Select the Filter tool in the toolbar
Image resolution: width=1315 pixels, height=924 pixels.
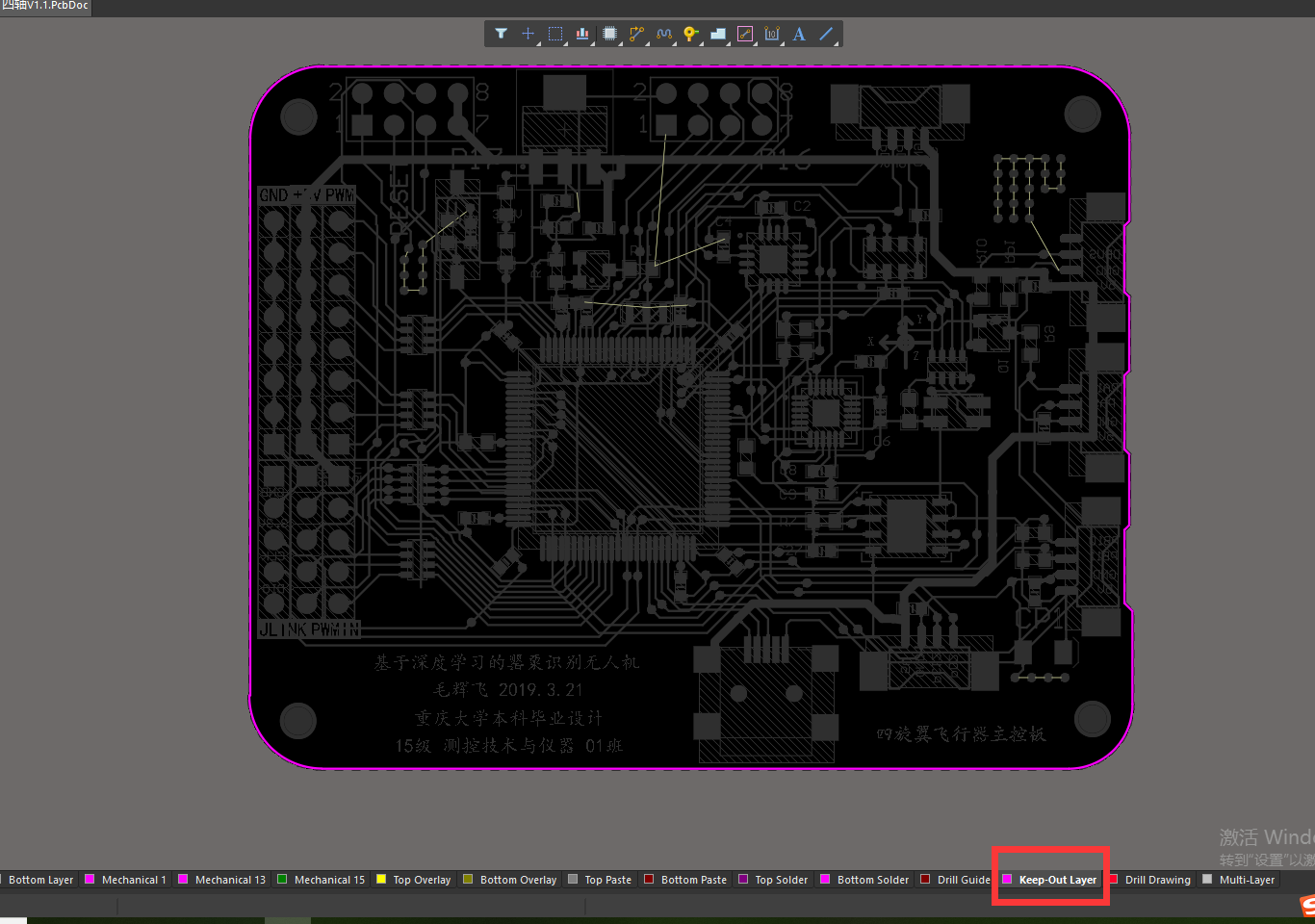(502, 34)
